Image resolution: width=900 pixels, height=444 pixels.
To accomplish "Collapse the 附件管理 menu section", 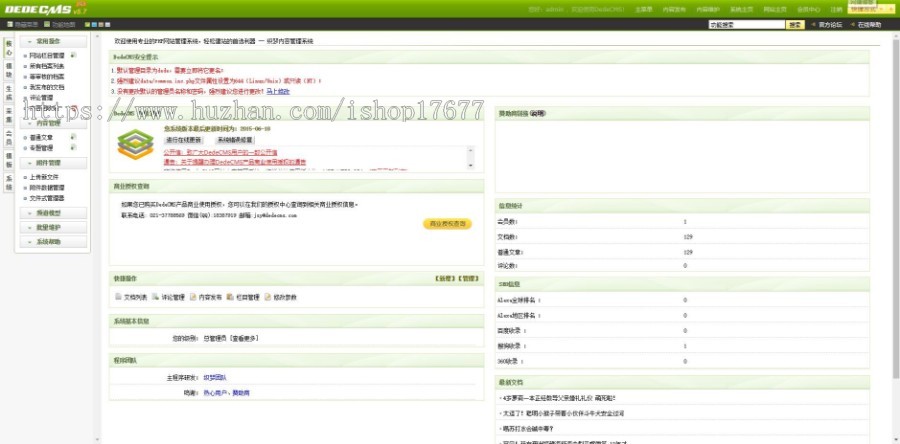I will tap(53, 163).
